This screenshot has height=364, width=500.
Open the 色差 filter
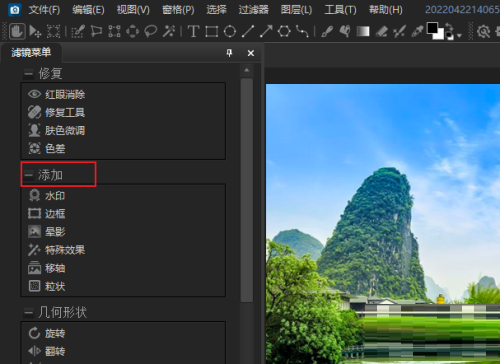tap(47, 148)
